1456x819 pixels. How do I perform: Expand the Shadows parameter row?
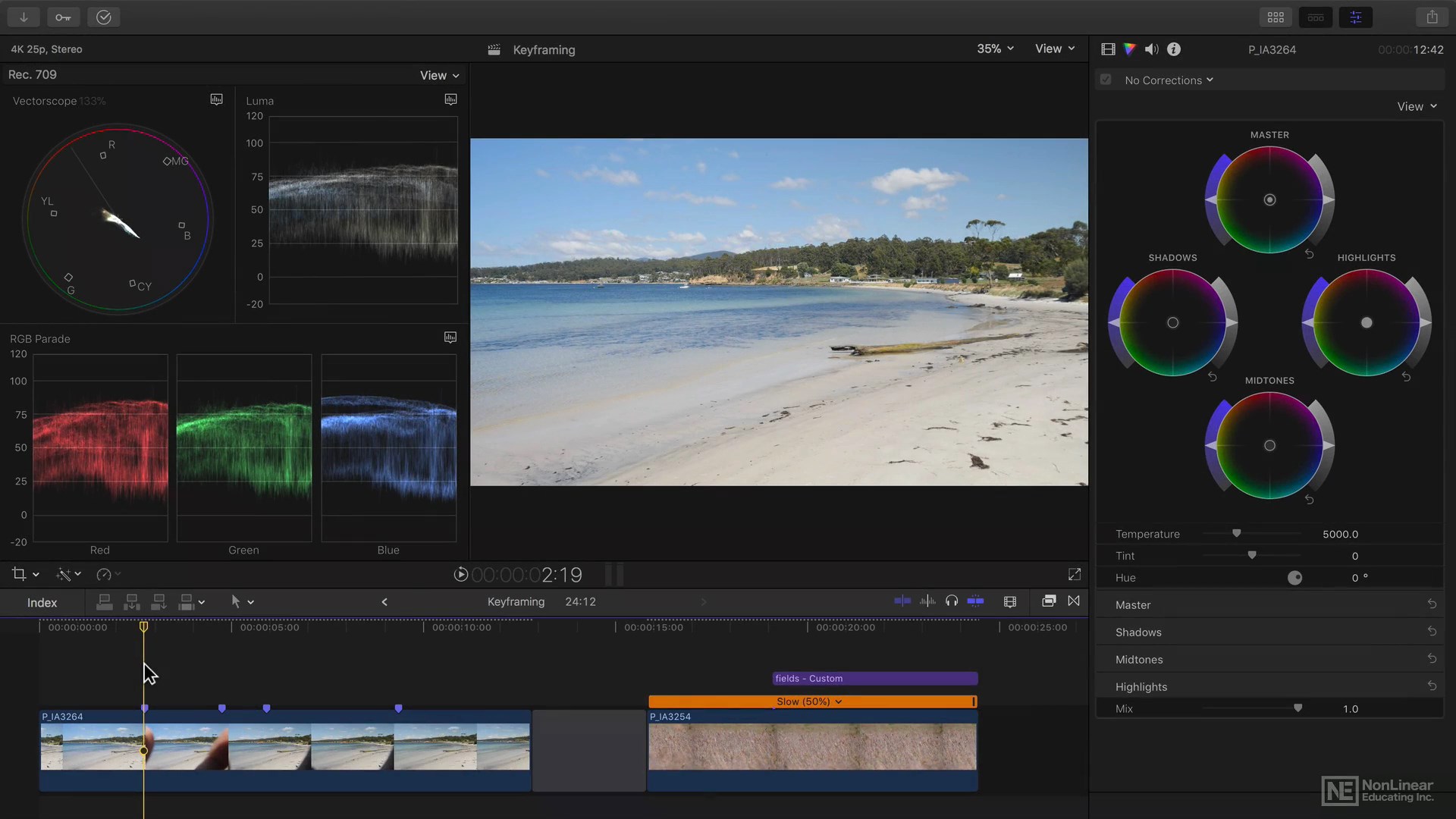[1138, 632]
